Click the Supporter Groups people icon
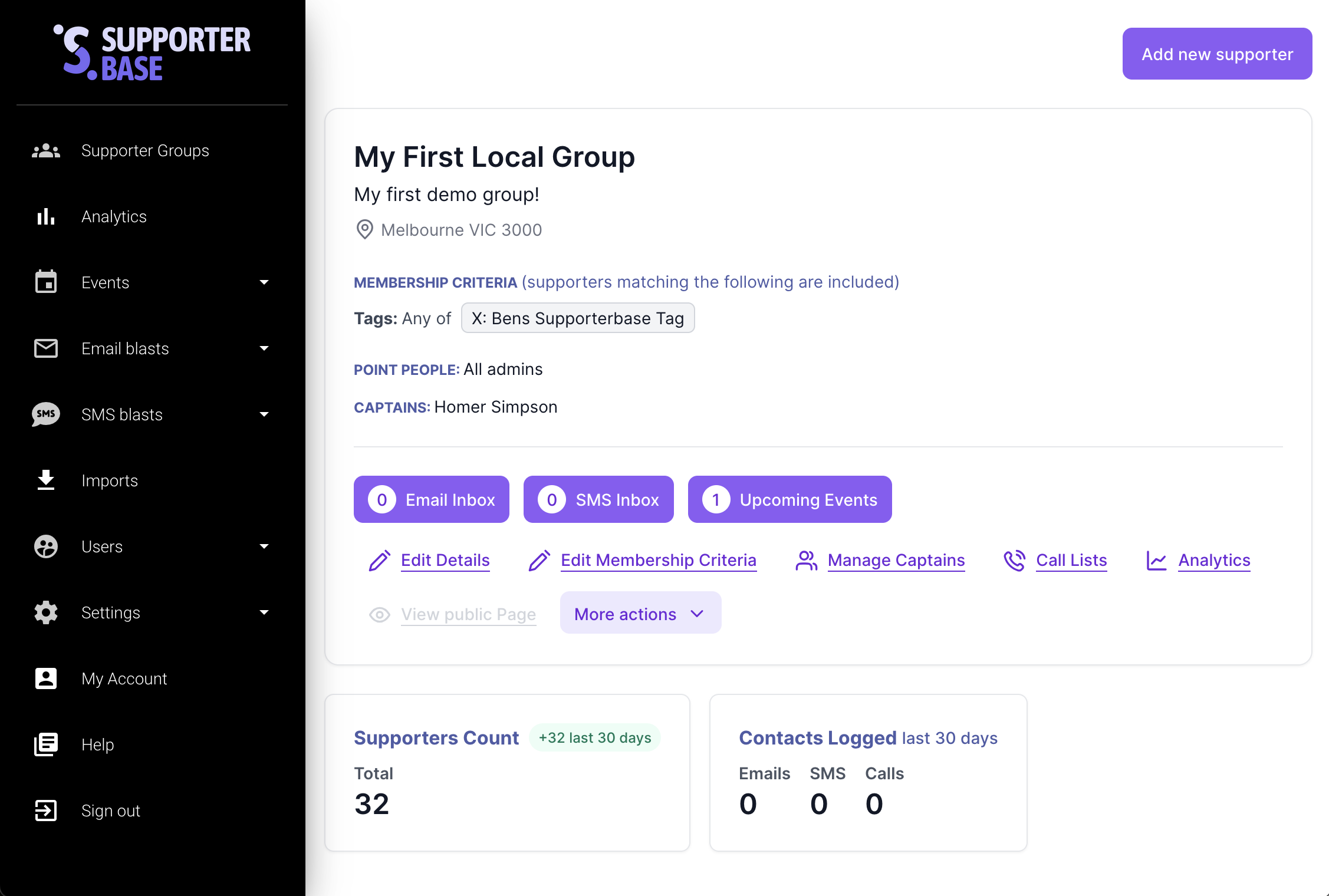This screenshot has height=896, width=1329. [x=46, y=151]
